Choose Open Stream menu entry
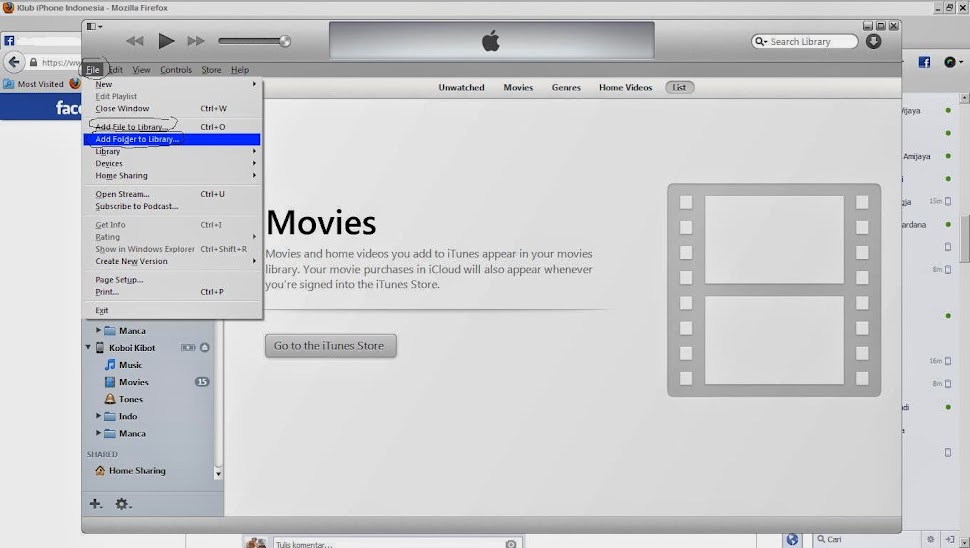 tap(172, 194)
